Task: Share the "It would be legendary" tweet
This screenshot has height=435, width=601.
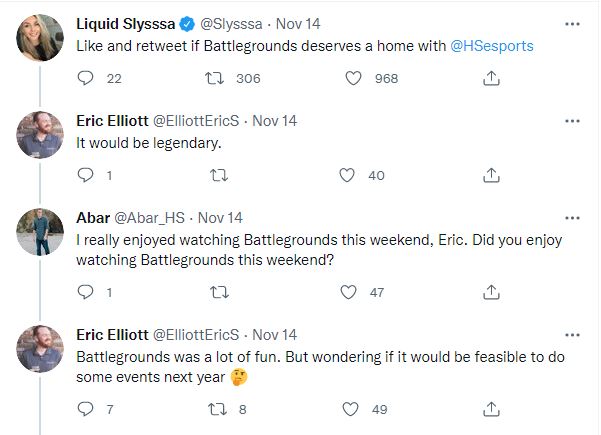Action: pyautogui.click(x=491, y=175)
